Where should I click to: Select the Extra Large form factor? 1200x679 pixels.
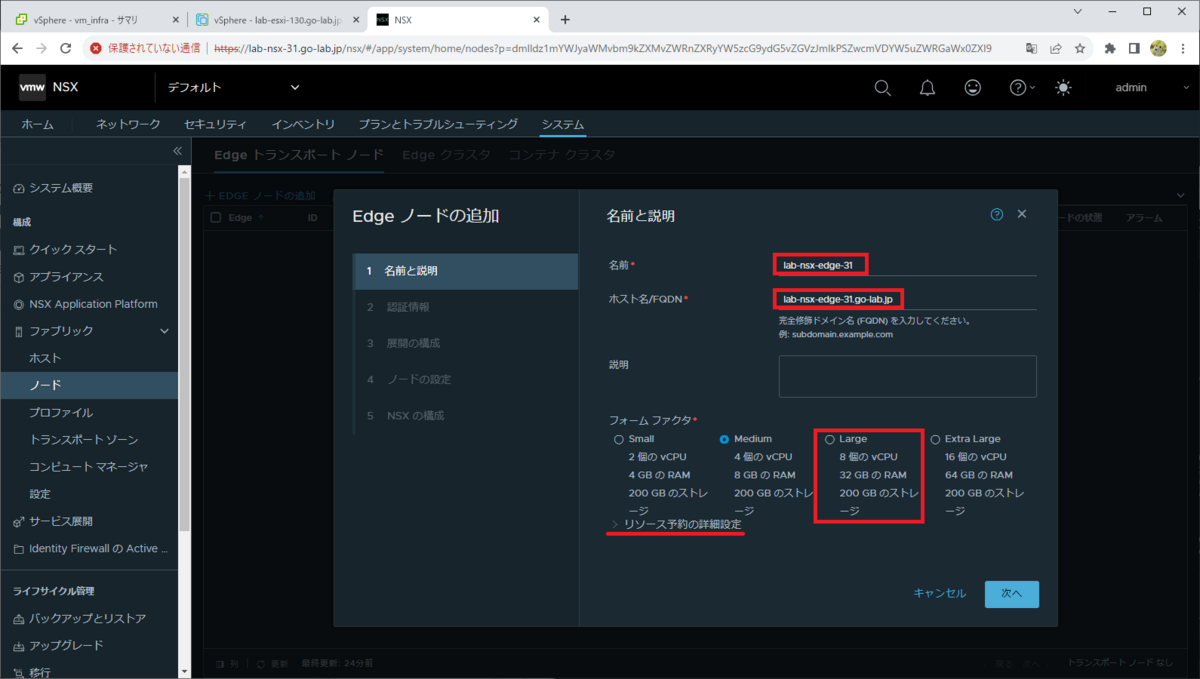(935, 439)
